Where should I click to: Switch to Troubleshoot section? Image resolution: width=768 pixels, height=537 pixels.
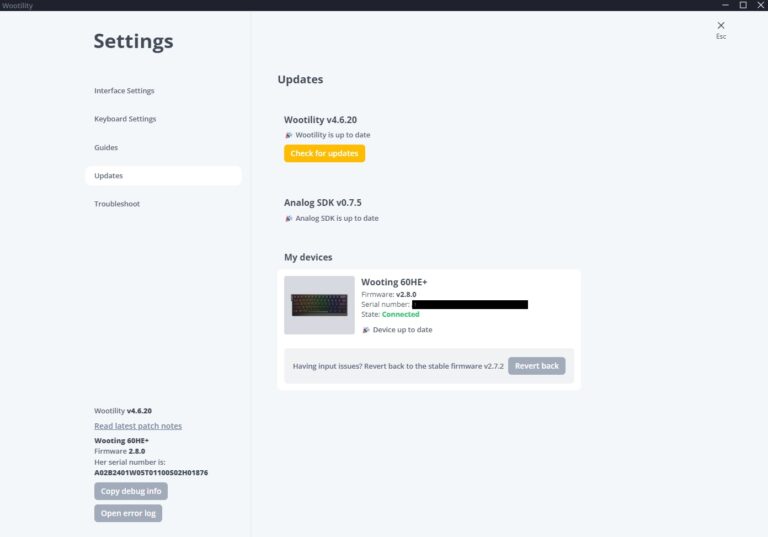(x=117, y=204)
